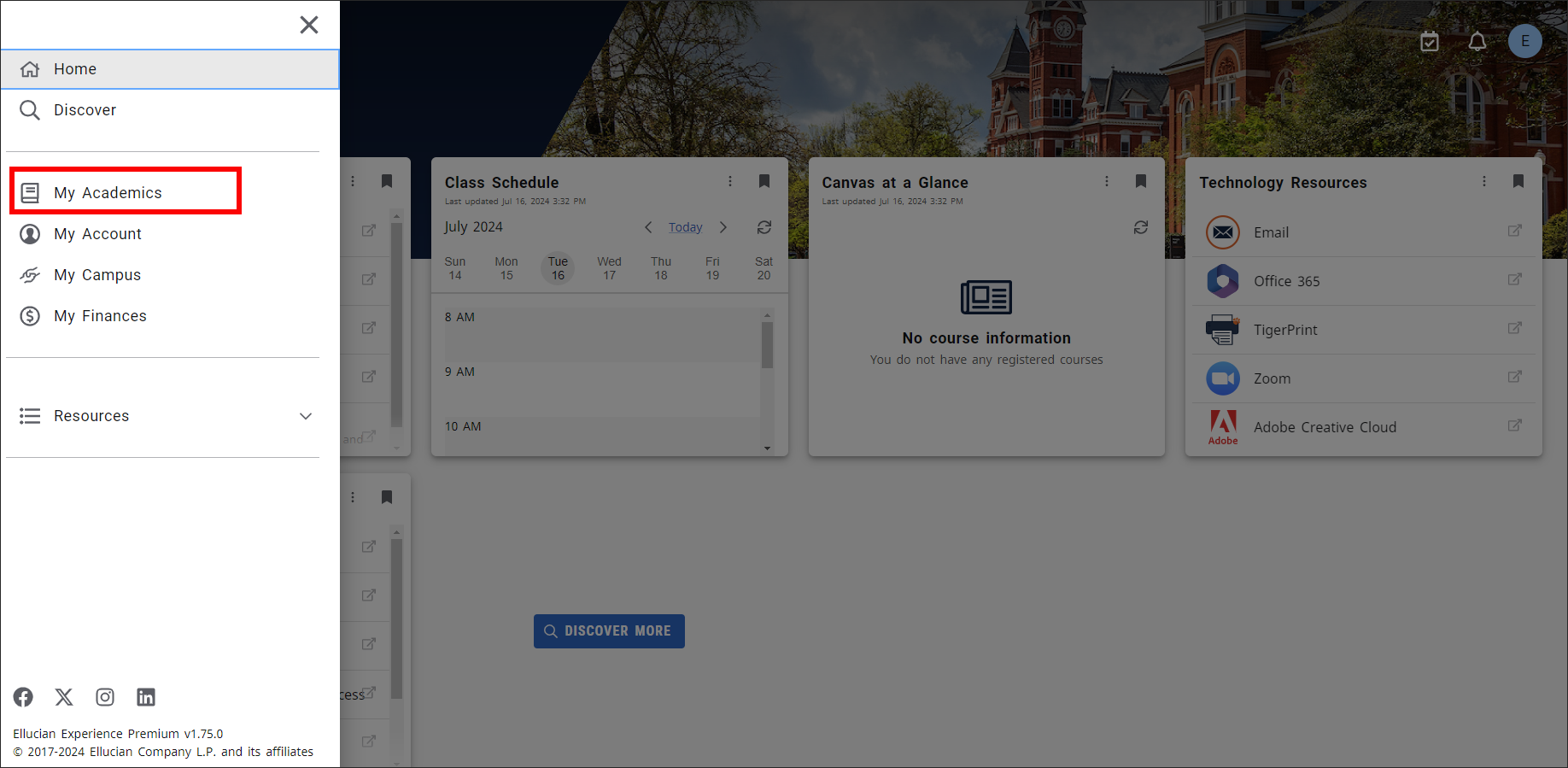Refresh the Class Schedule card
Viewport: 1568px width, 768px height.
click(x=764, y=227)
